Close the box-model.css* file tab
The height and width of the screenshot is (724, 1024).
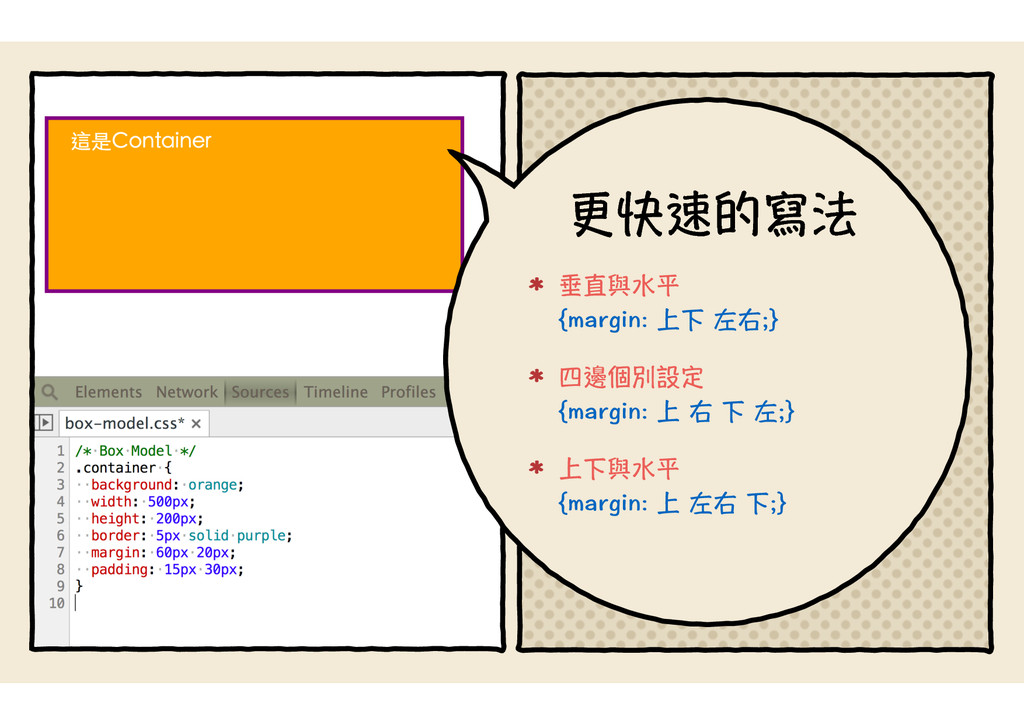(196, 424)
